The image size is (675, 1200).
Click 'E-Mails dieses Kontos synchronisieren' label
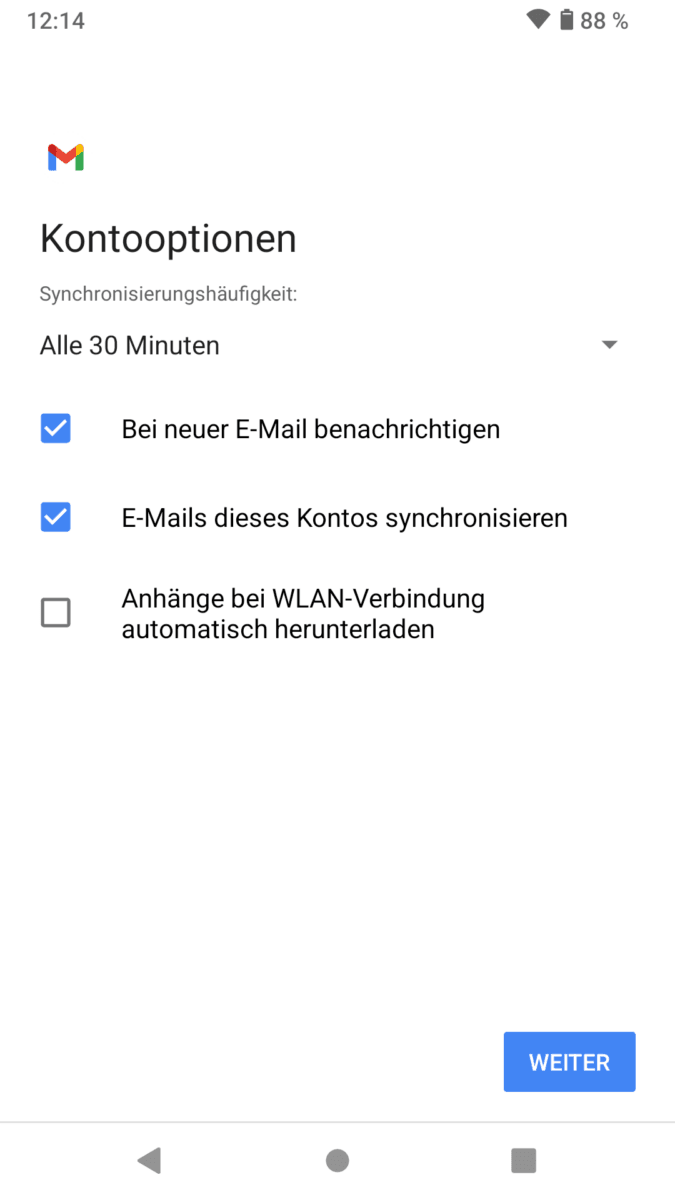345,518
